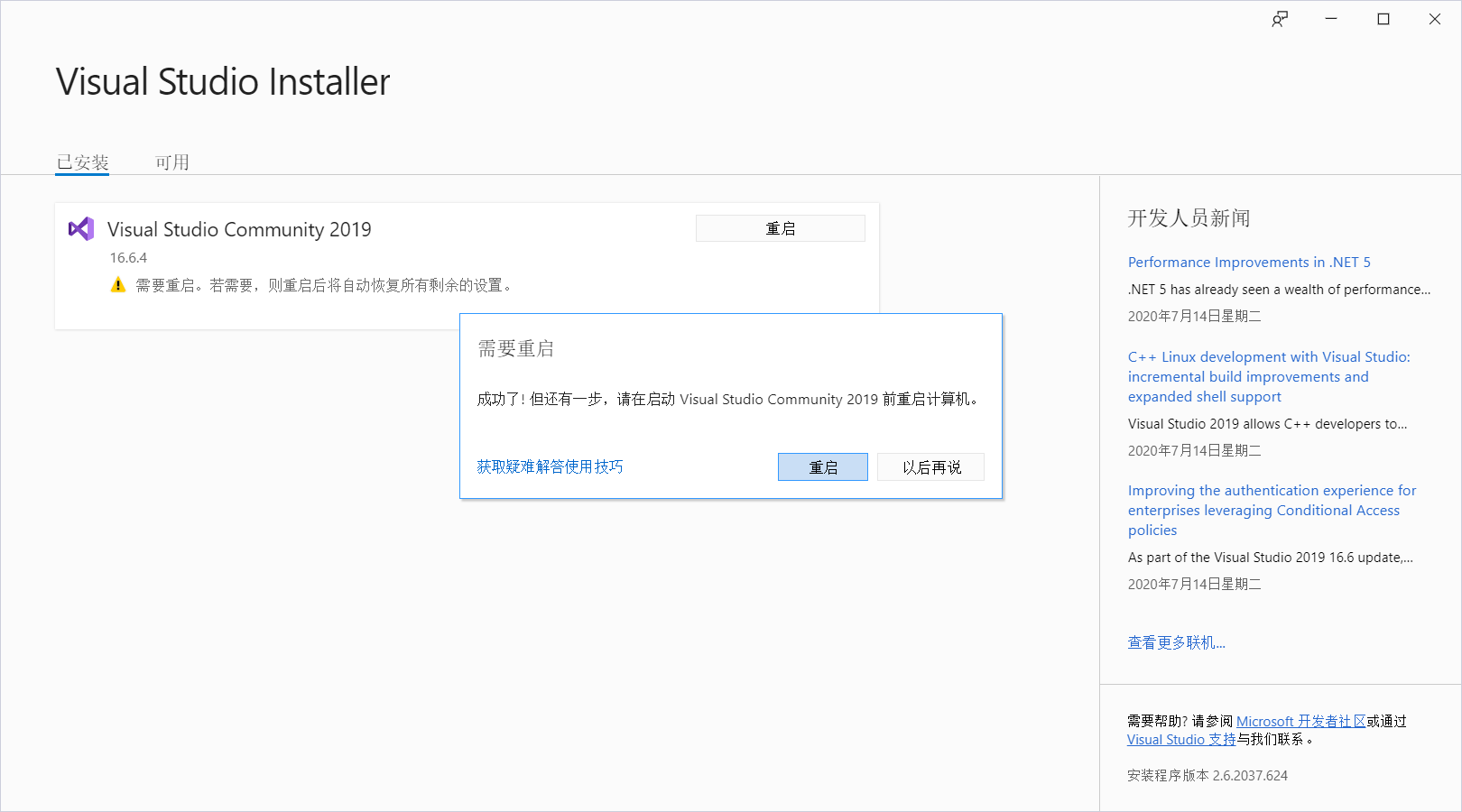
Task: Switch to the 已安装 tab
Action: (x=82, y=162)
